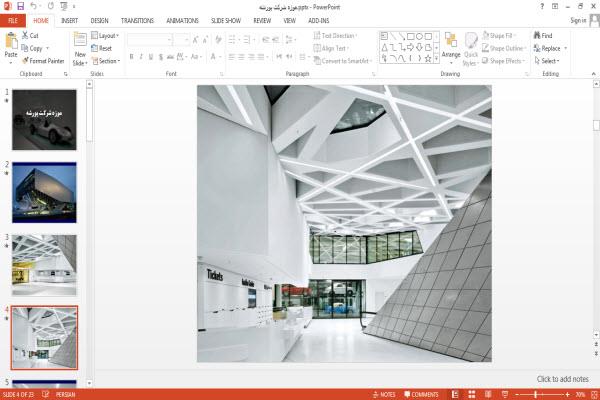Viewport: 600px width, 400px height.
Task: Open the Change Case dropdown
Action: click(196, 57)
